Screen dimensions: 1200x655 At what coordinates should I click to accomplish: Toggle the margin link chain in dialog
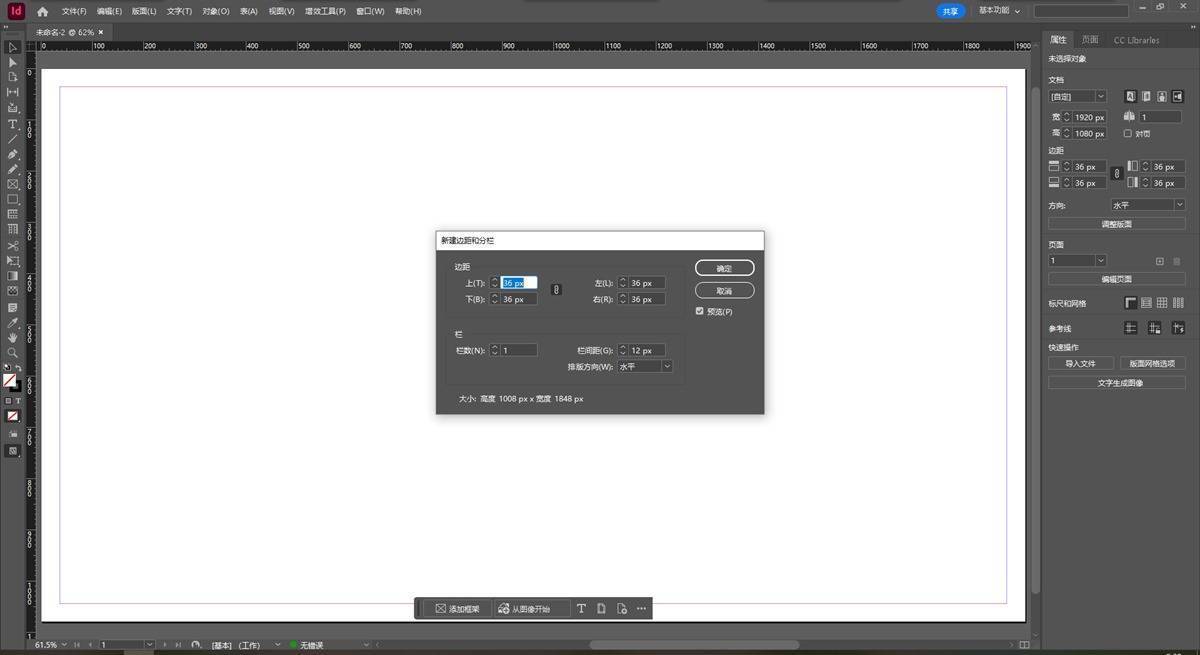[557, 290]
